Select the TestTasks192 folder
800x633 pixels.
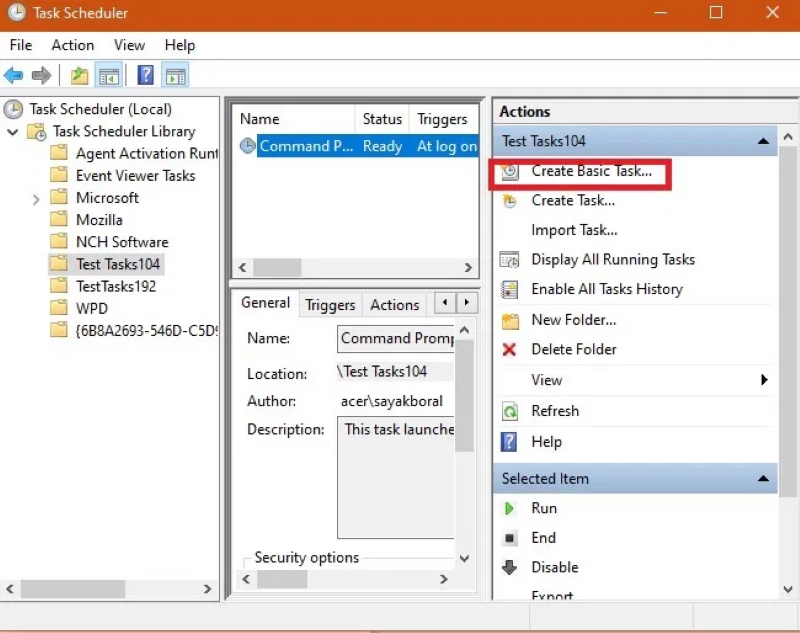(x=116, y=286)
